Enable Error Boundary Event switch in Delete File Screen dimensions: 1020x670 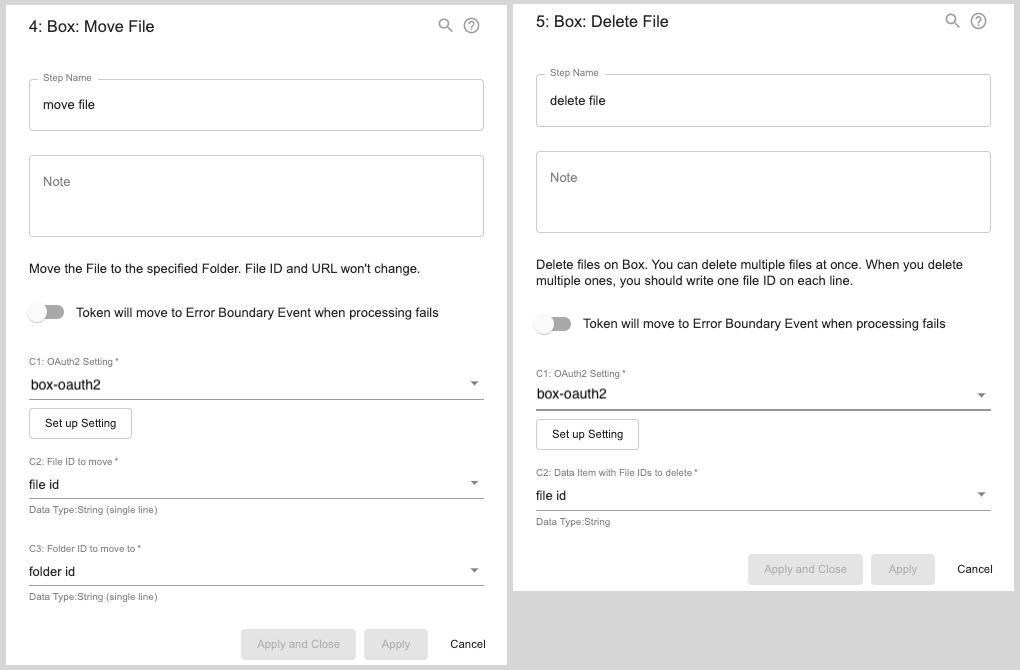click(x=553, y=324)
